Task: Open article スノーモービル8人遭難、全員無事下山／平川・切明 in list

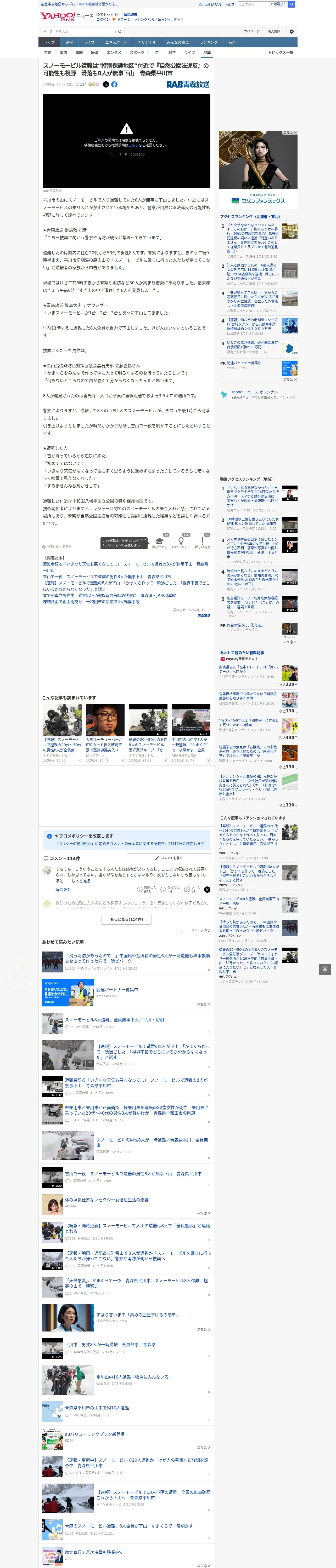Action: [x=114, y=1019]
